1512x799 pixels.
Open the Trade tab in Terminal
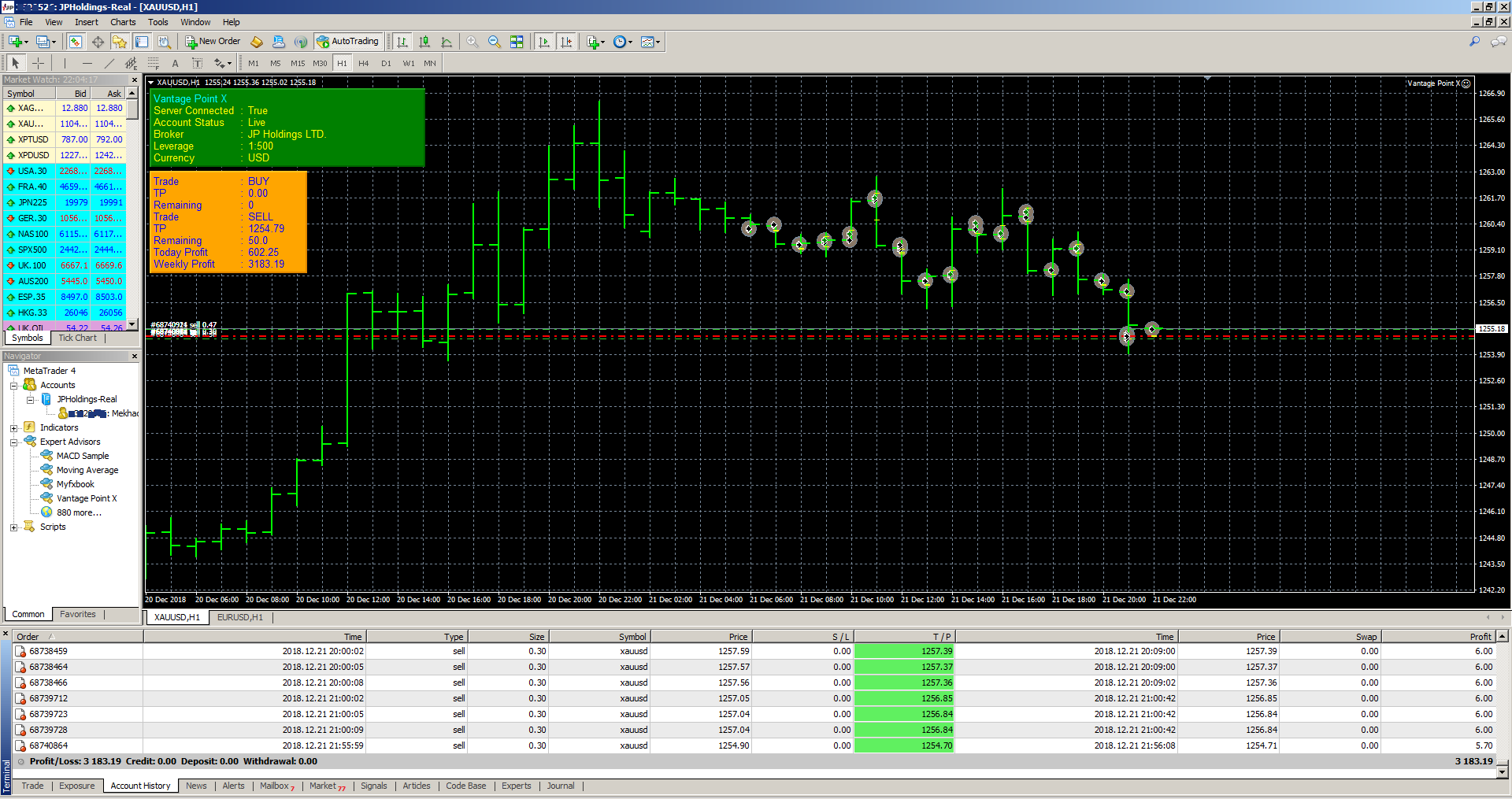click(32, 786)
